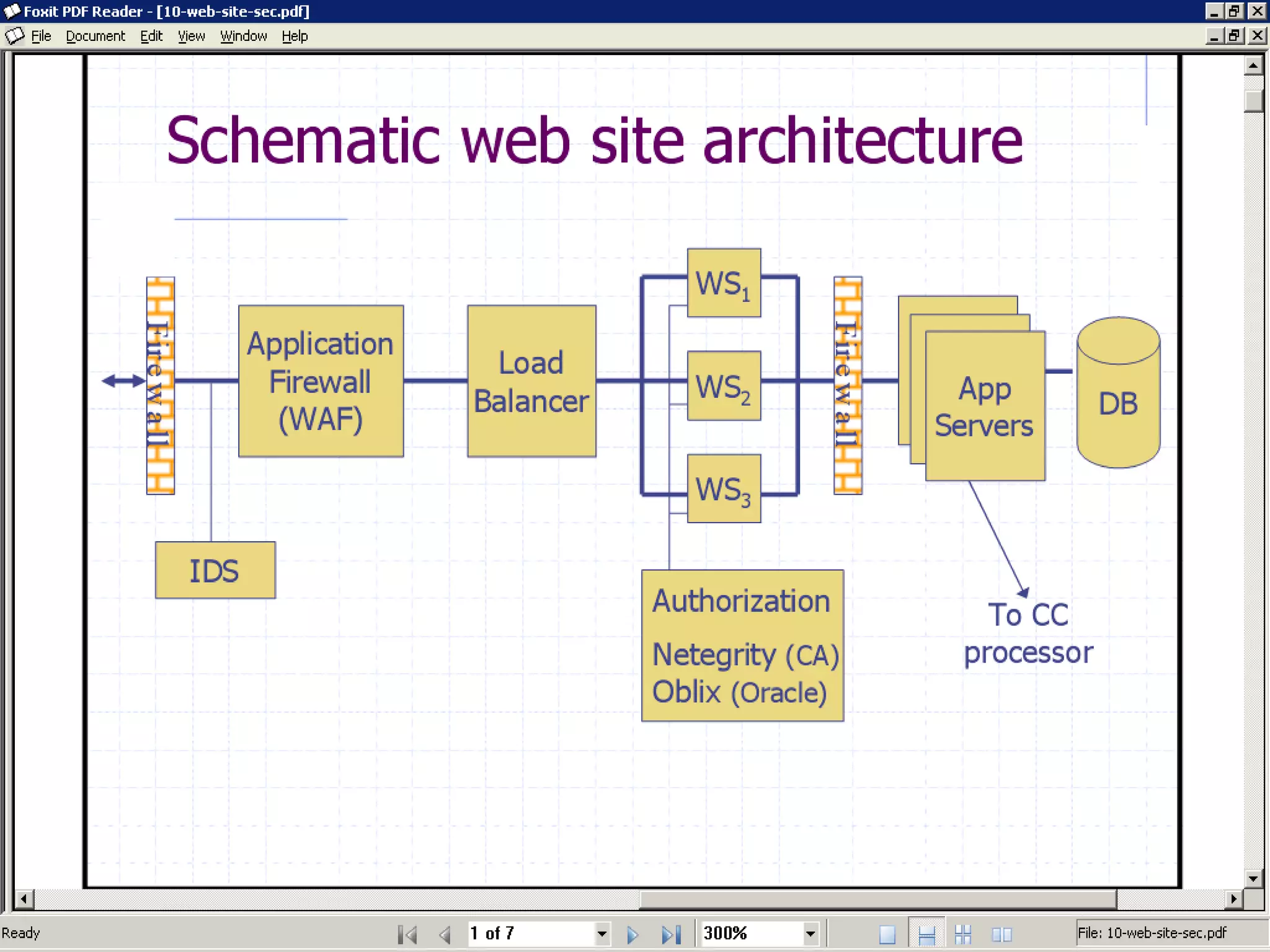Select continuous page layout
This screenshot has width=1270, height=952.
[x=926, y=934]
